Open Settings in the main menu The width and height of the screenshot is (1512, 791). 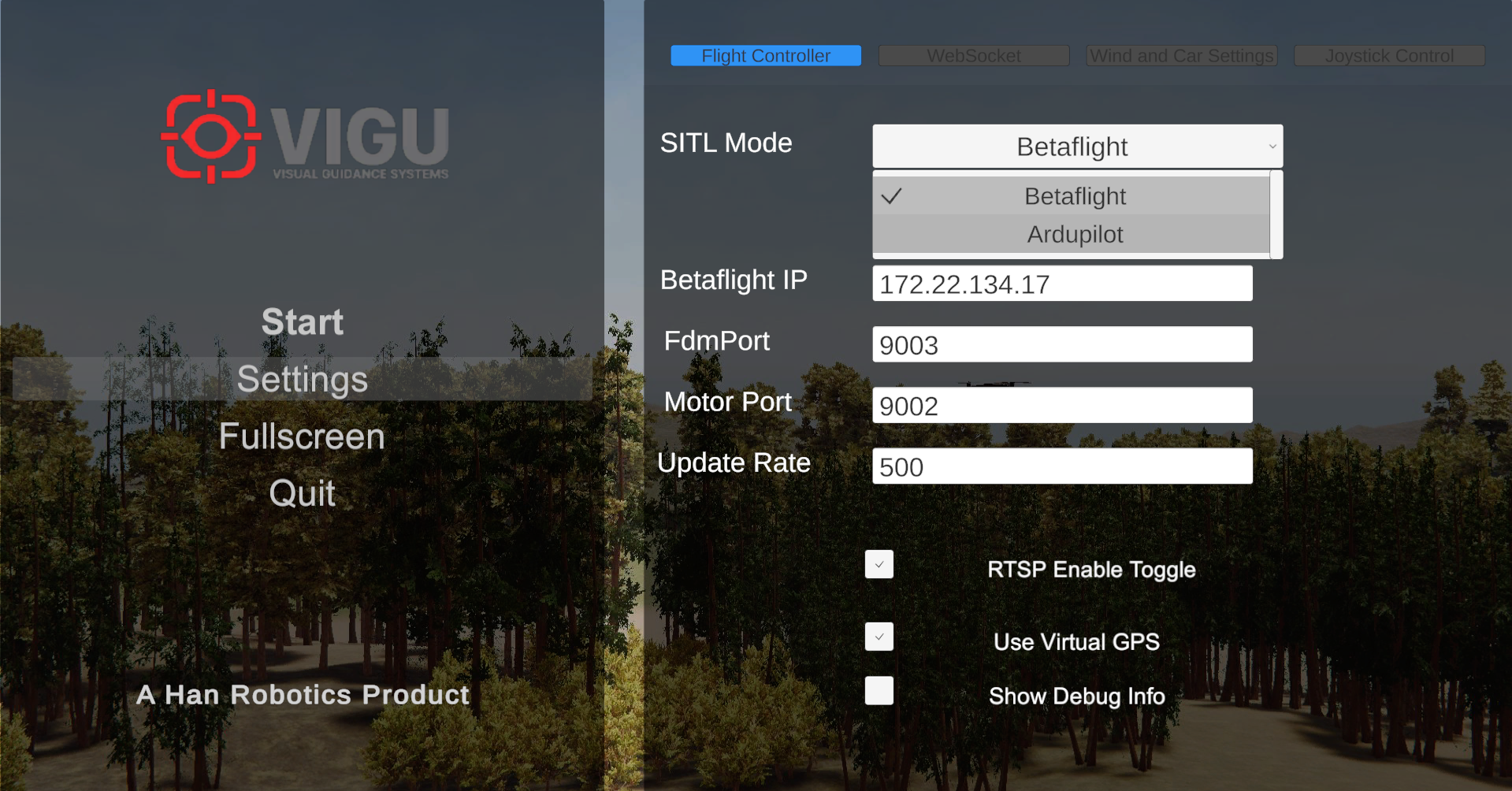coord(302,379)
